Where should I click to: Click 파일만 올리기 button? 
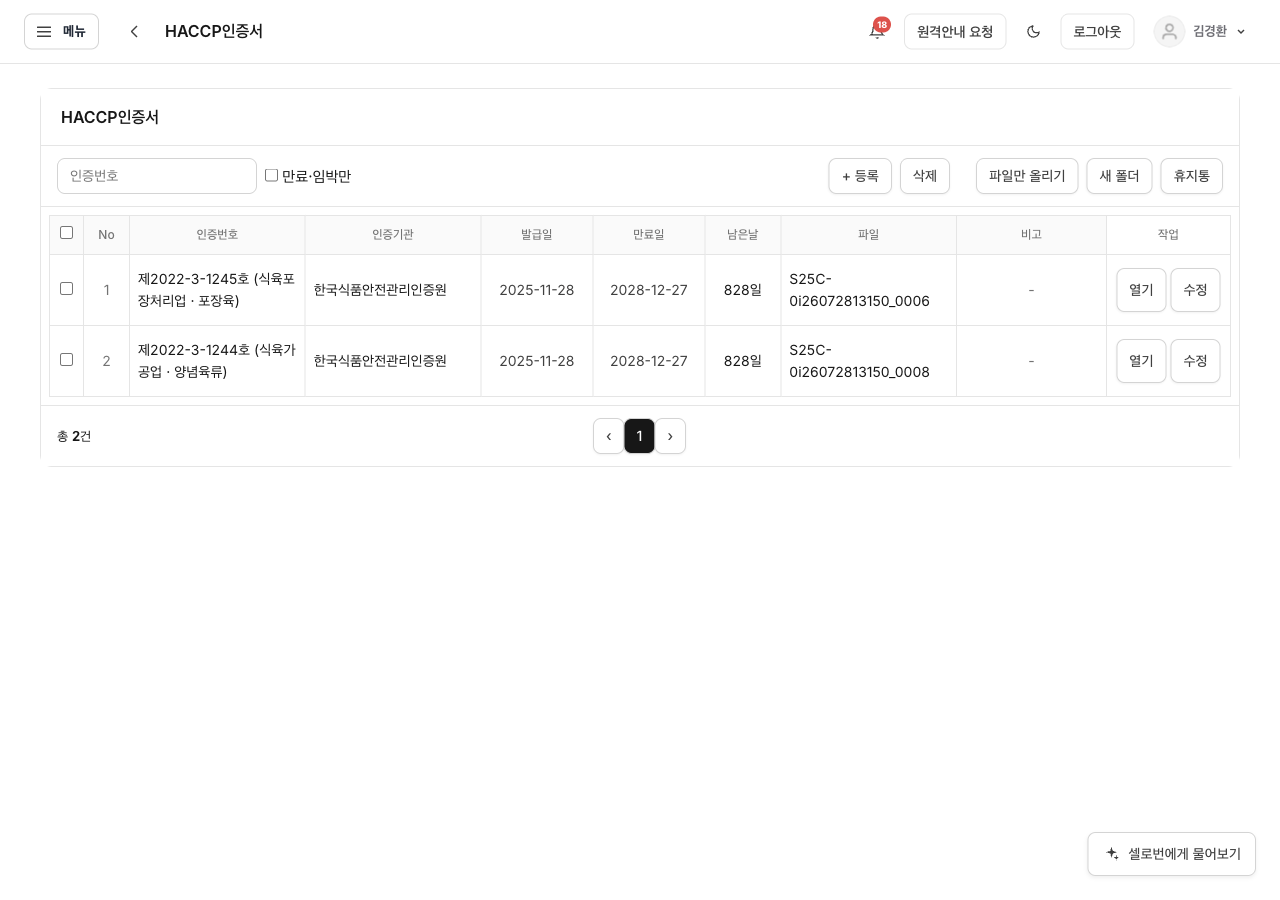tap(1027, 176)
